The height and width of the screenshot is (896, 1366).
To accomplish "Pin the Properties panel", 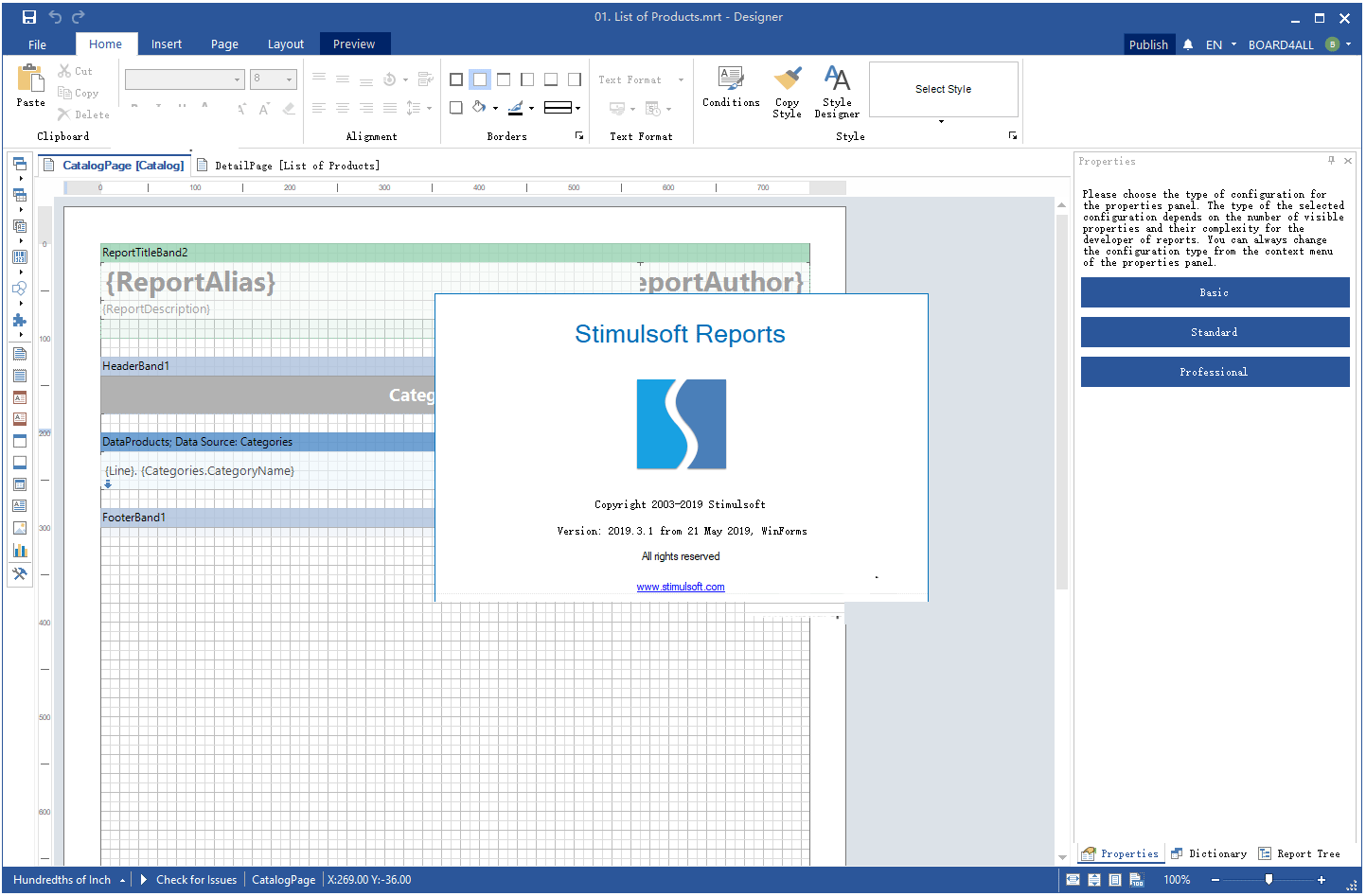I will (1331, 161).
